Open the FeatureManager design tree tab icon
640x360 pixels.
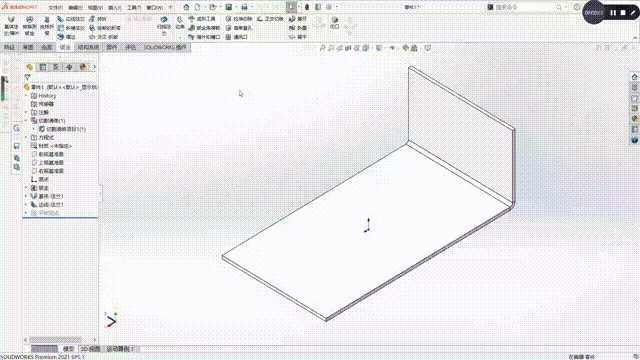[29, 67]
